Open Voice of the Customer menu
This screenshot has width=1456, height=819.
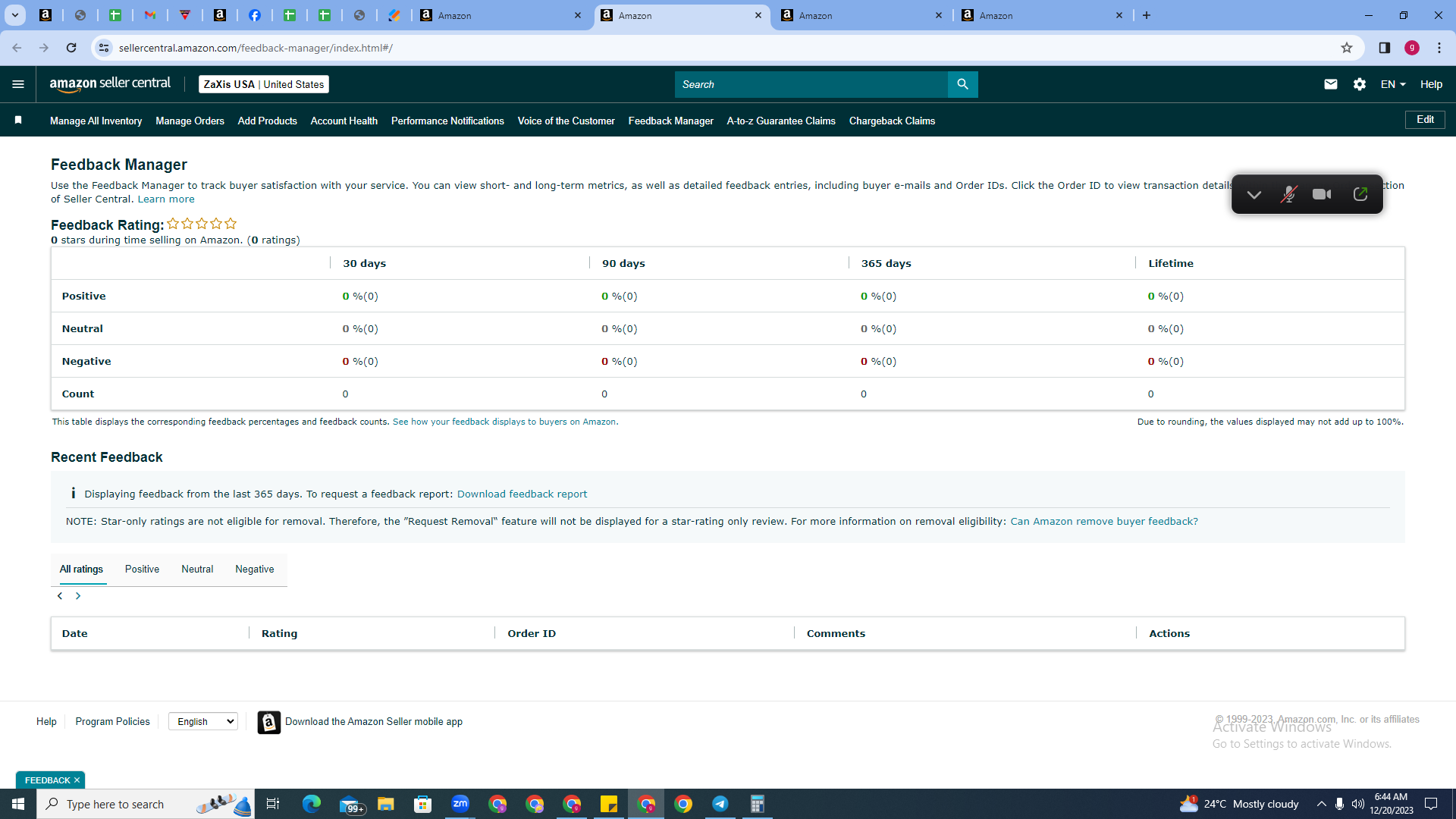(566, 121)
